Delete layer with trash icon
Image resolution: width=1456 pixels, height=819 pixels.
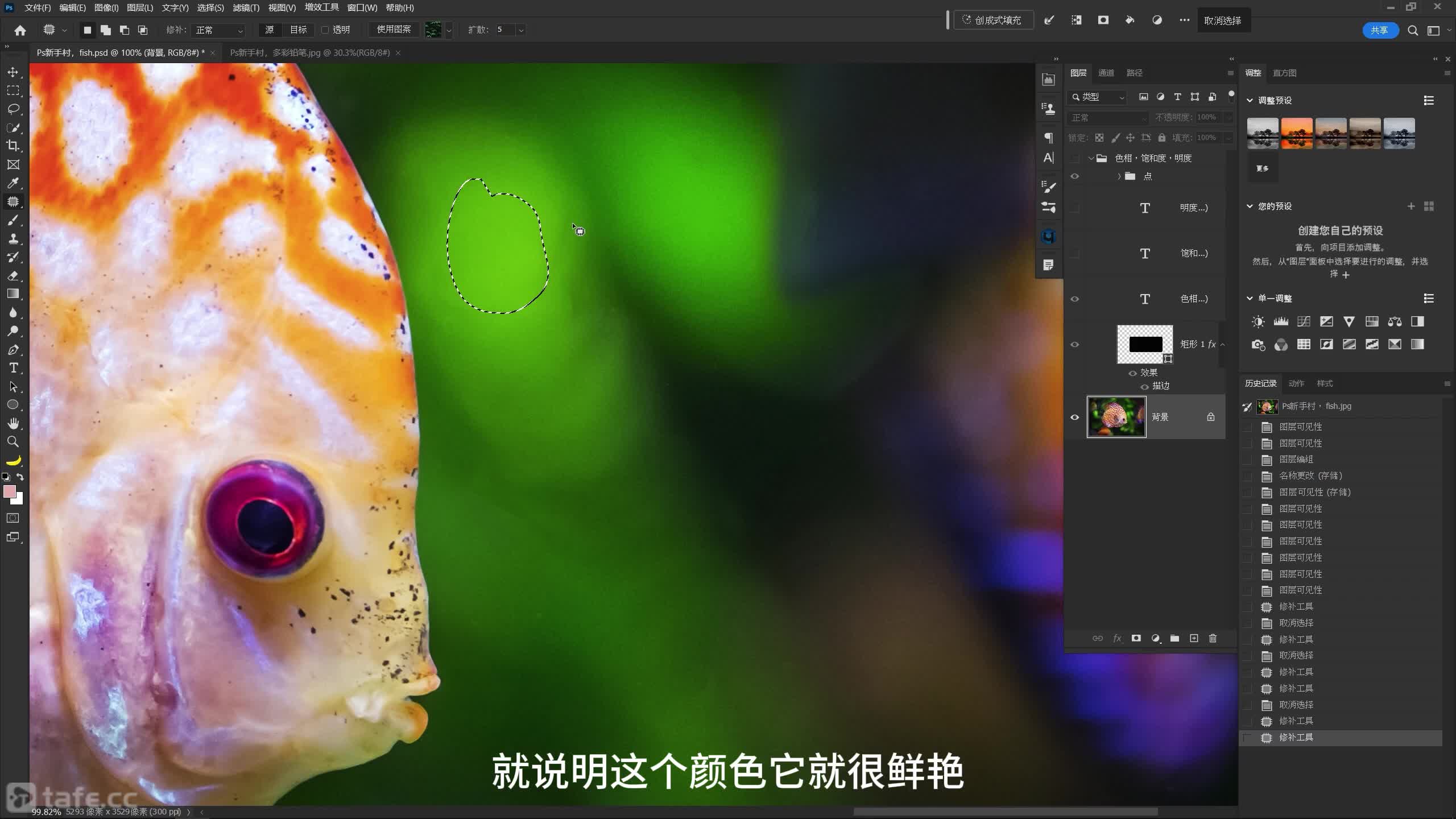pos(1213,638)
